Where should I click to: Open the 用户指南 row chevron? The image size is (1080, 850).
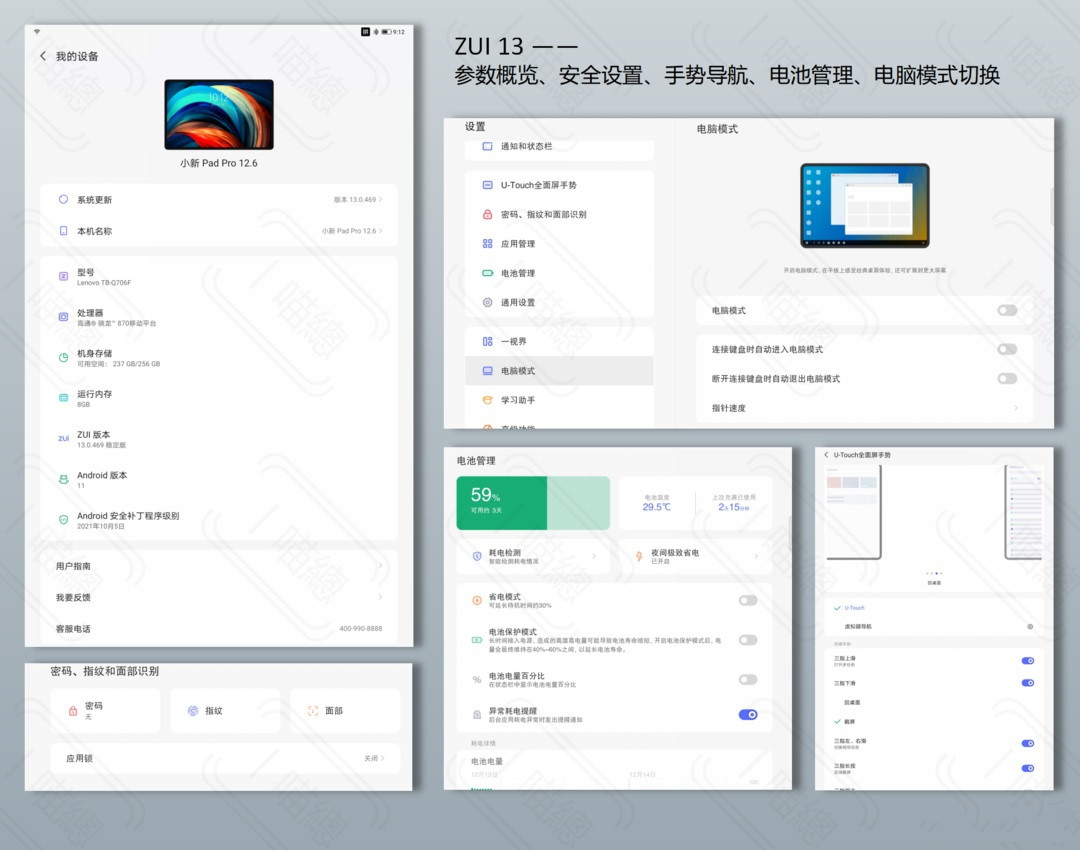380,566
